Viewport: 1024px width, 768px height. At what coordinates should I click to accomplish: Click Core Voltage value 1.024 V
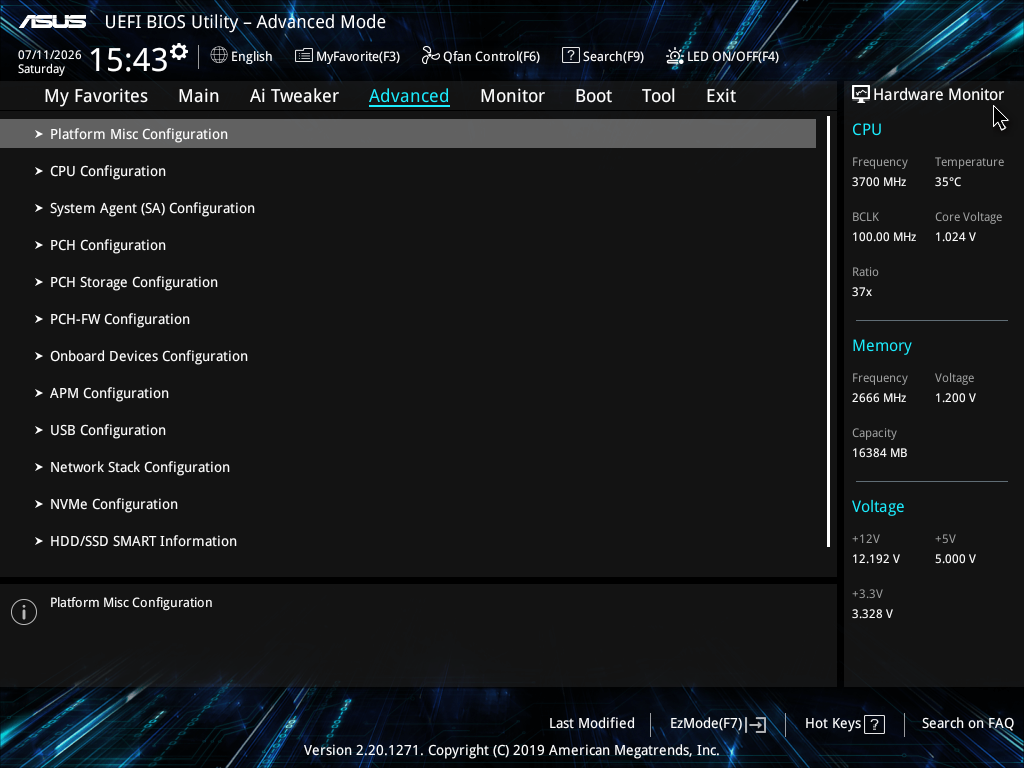[x=955, y=237]
